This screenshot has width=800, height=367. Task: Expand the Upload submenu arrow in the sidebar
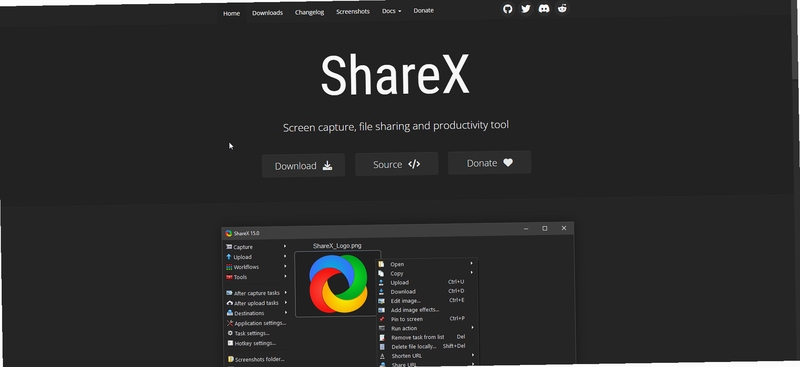pos(285,256)
